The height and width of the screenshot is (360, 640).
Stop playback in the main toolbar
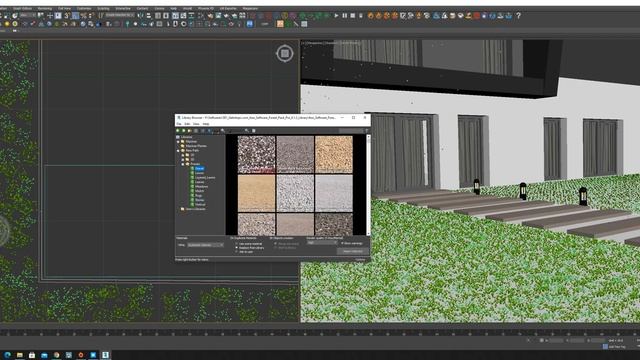pyautogui.click(x=353, y=16)
